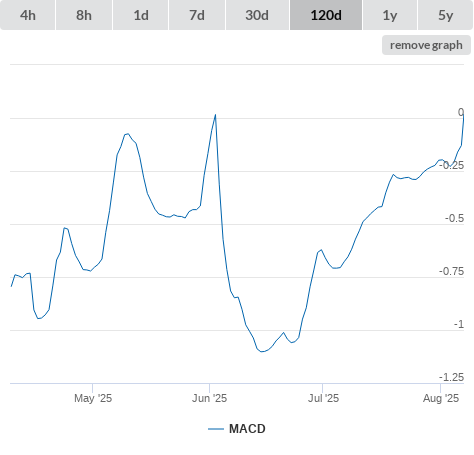Select the 4h time range tab
The width and height of the screenshot is (474, 455).
click(x=28, y=15)
